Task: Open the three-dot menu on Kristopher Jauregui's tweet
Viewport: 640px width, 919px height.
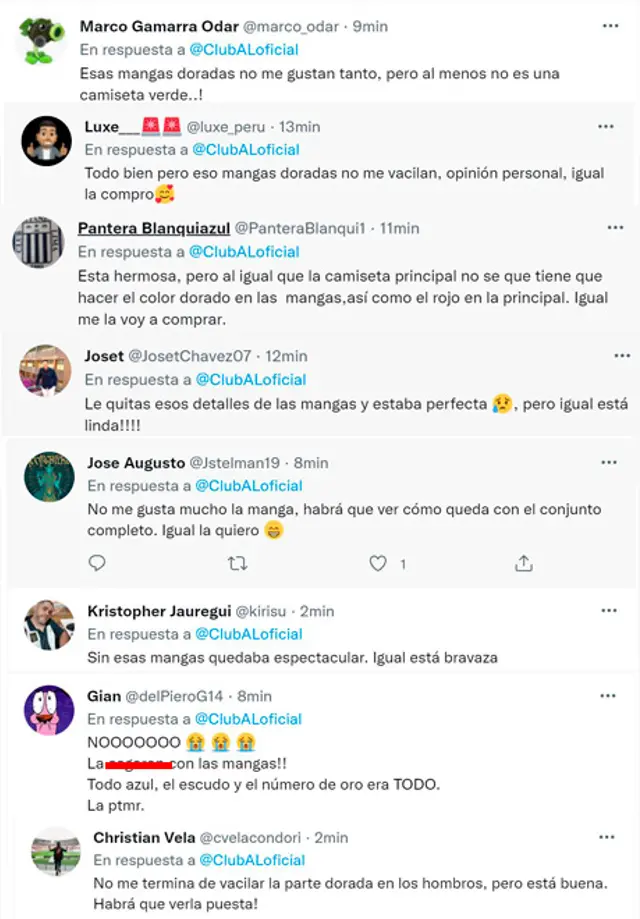Action: pyautogui.click(x=609, y=611)
